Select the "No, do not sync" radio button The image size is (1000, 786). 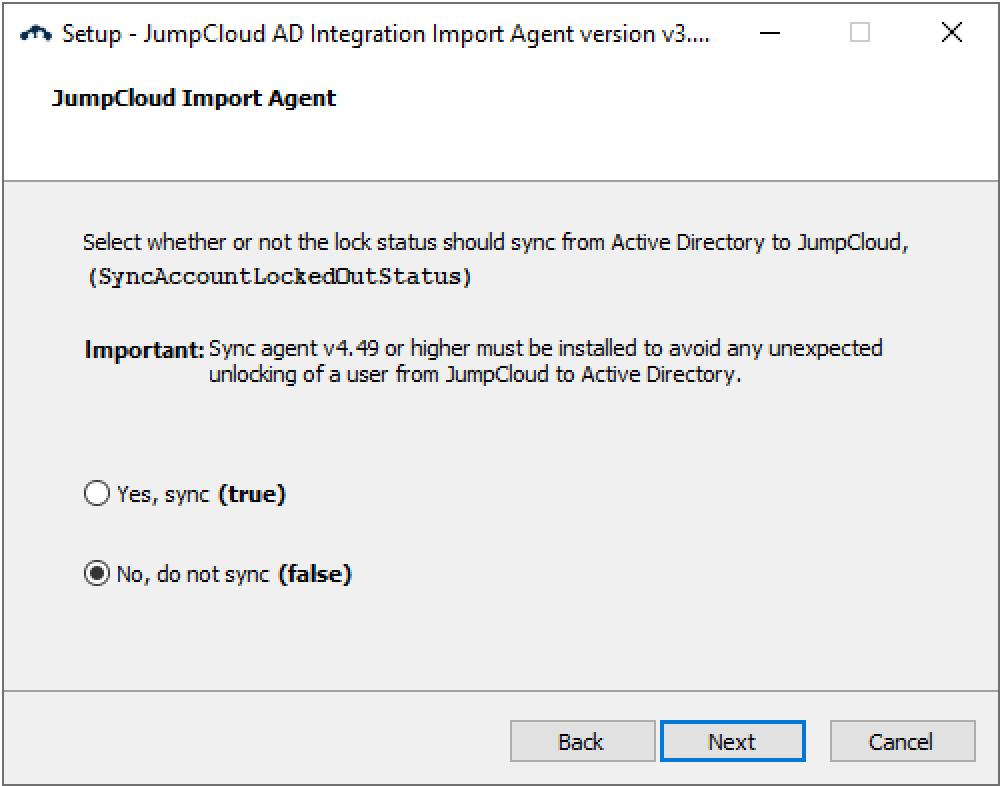coord(97,574)
